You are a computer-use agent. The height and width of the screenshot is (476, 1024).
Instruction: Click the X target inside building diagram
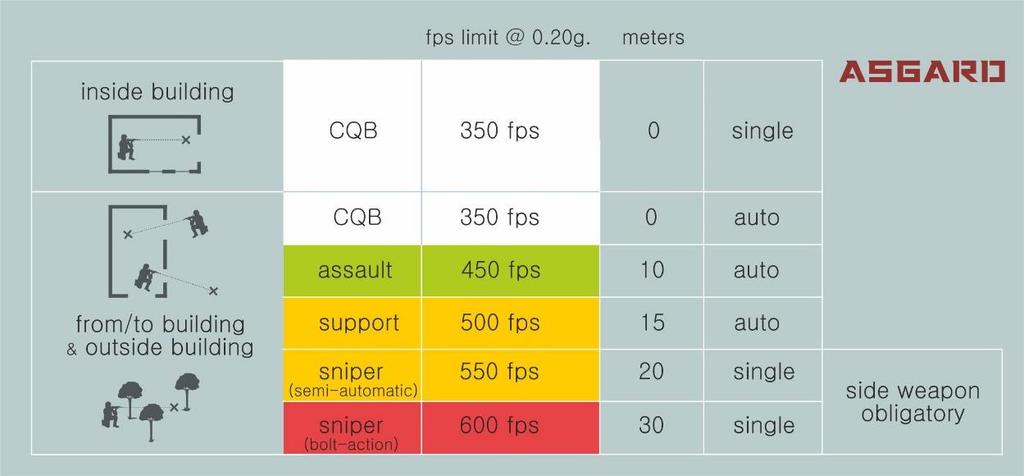pyautogui.click(x=186, y=140)
